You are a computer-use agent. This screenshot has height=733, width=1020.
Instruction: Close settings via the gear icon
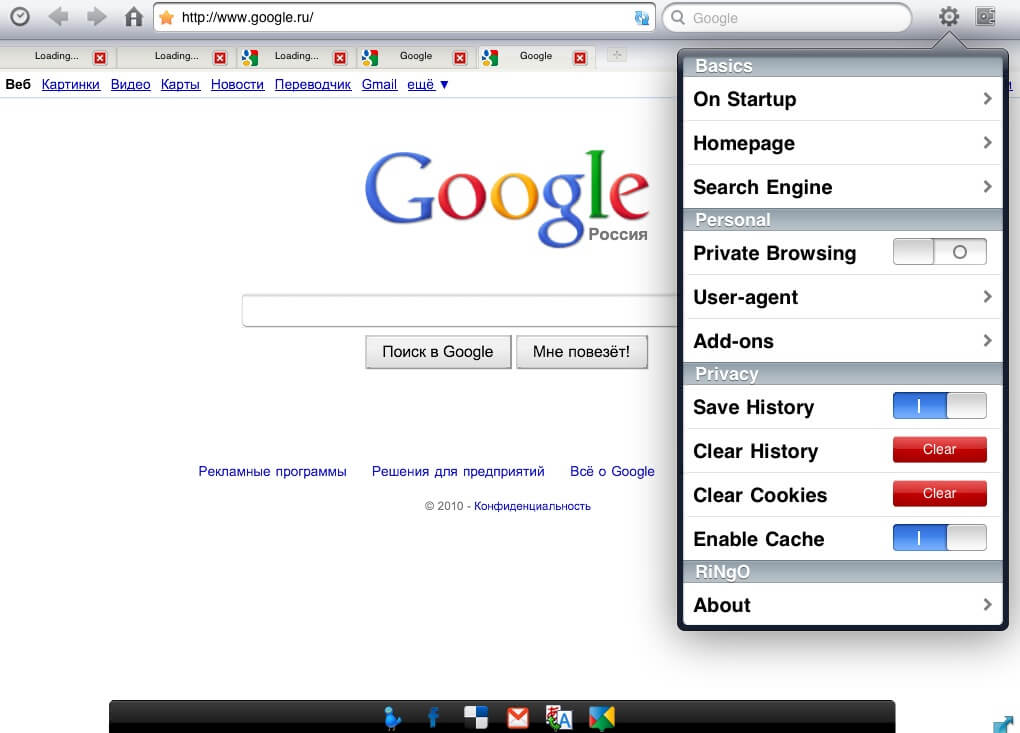coord(948,16)
